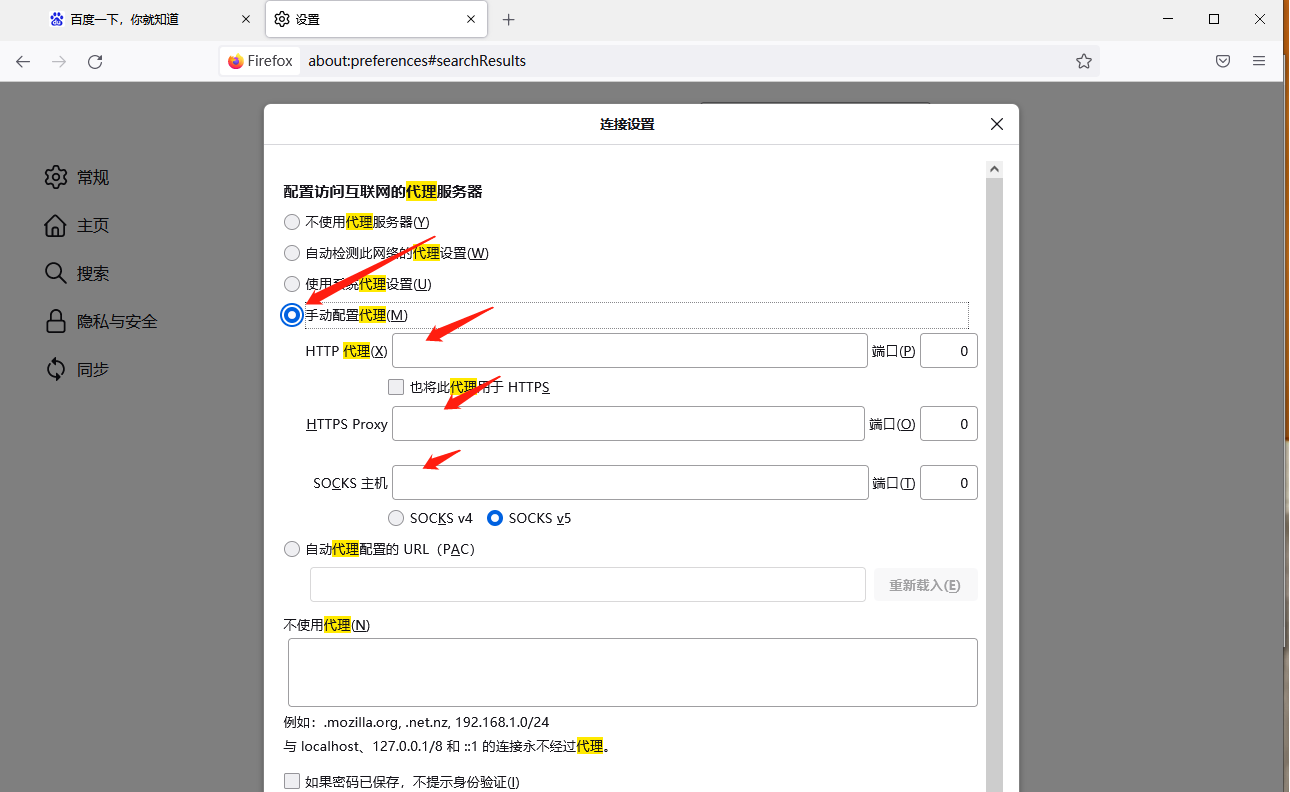Click the Firefox badge in address bar
Viewport: 1290px width, 792px height.
pos(259,61)
